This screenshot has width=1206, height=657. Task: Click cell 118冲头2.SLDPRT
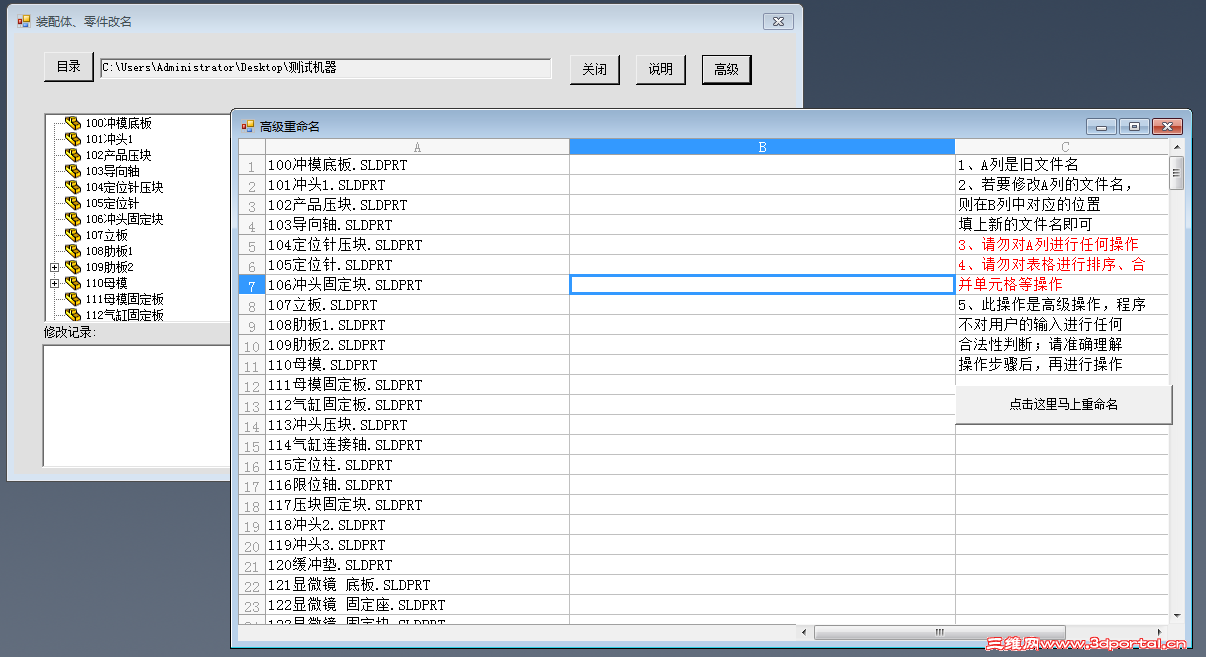tap(417, 525)
